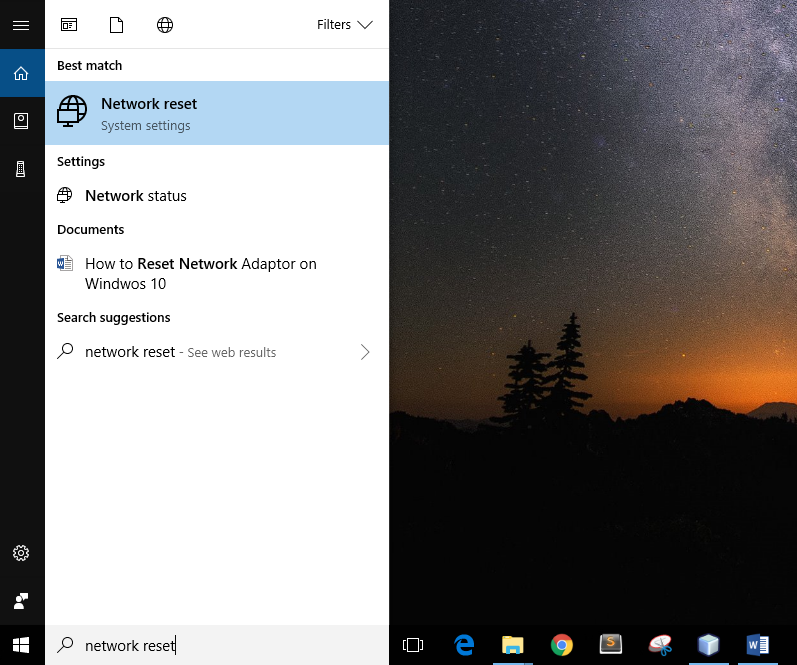Open the Devices tower icon in sidebar
Screen dimensions: 797x665
(x=20, y=169)
